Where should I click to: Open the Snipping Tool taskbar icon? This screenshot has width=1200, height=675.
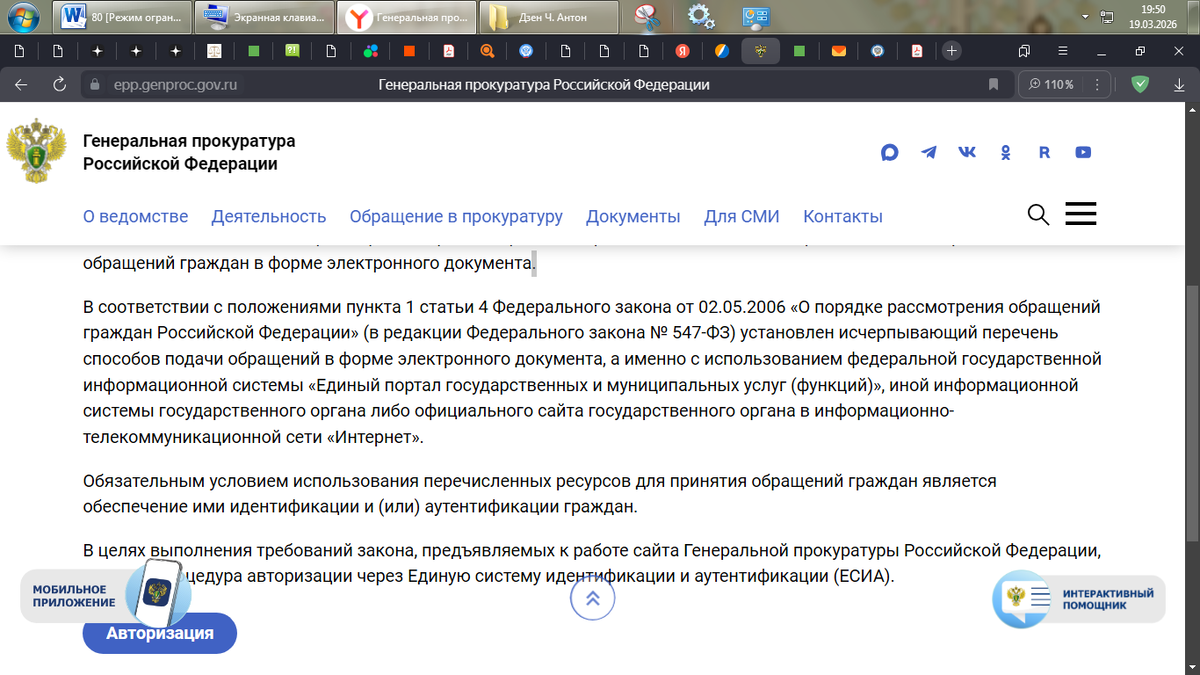point(648,16)
